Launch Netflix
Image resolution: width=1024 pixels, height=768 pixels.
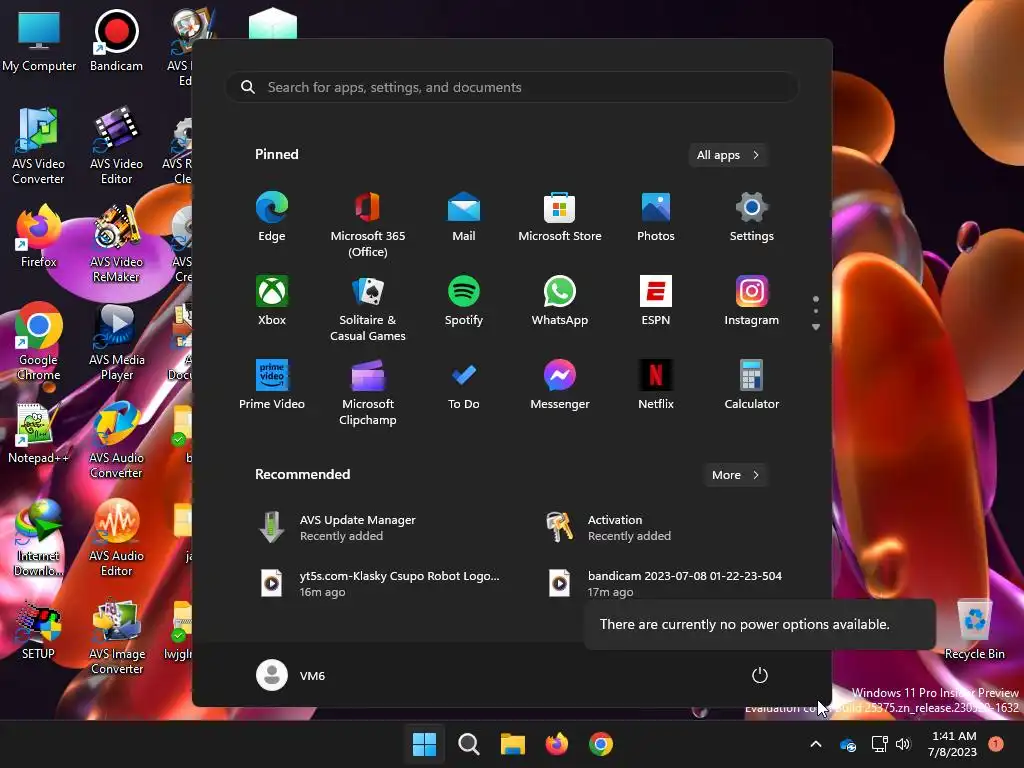656,385
